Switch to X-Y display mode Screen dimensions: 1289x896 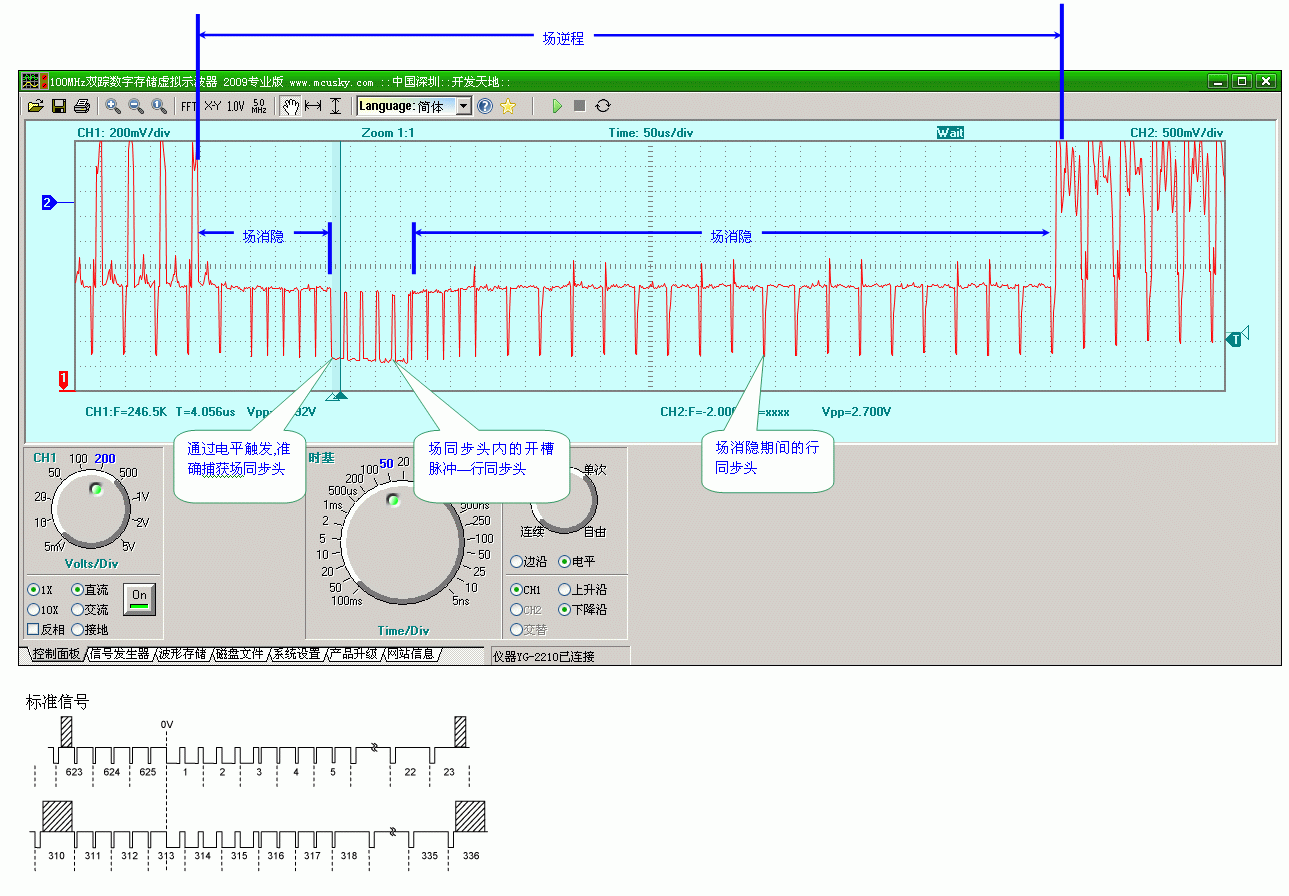[x=212, y=106]
